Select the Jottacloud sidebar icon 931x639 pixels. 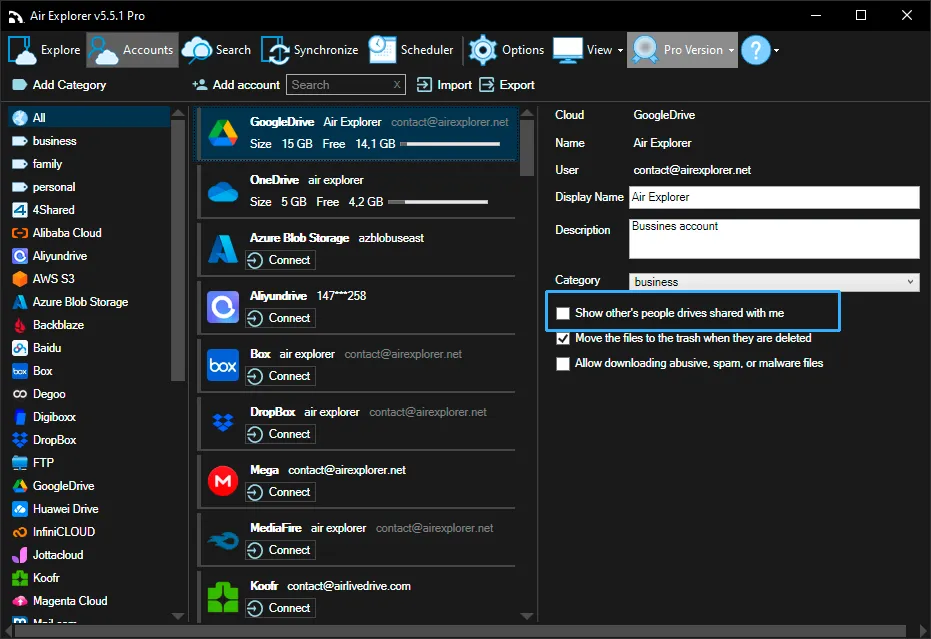coord(20,555)
